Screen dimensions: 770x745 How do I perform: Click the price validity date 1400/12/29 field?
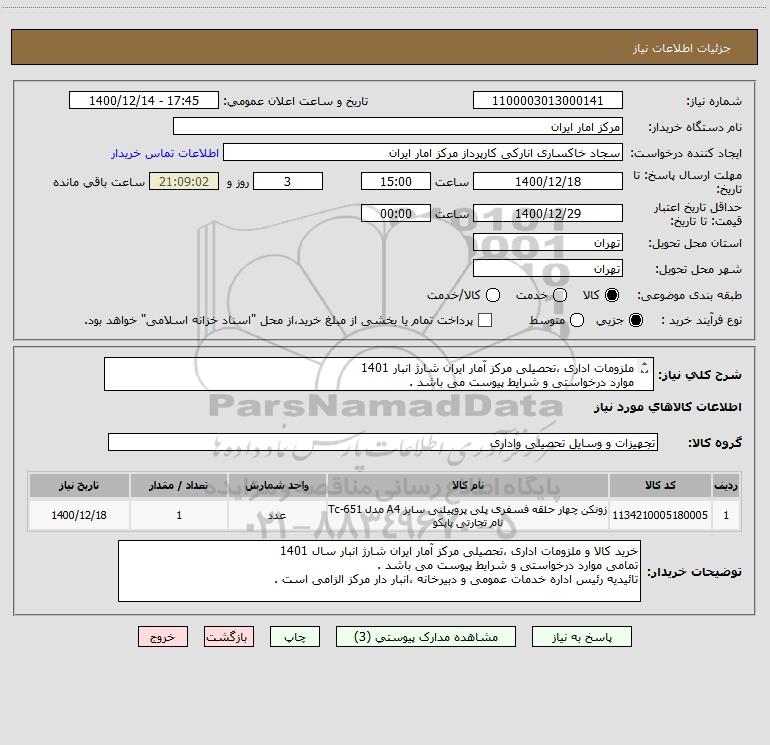[x=548, y=213]
